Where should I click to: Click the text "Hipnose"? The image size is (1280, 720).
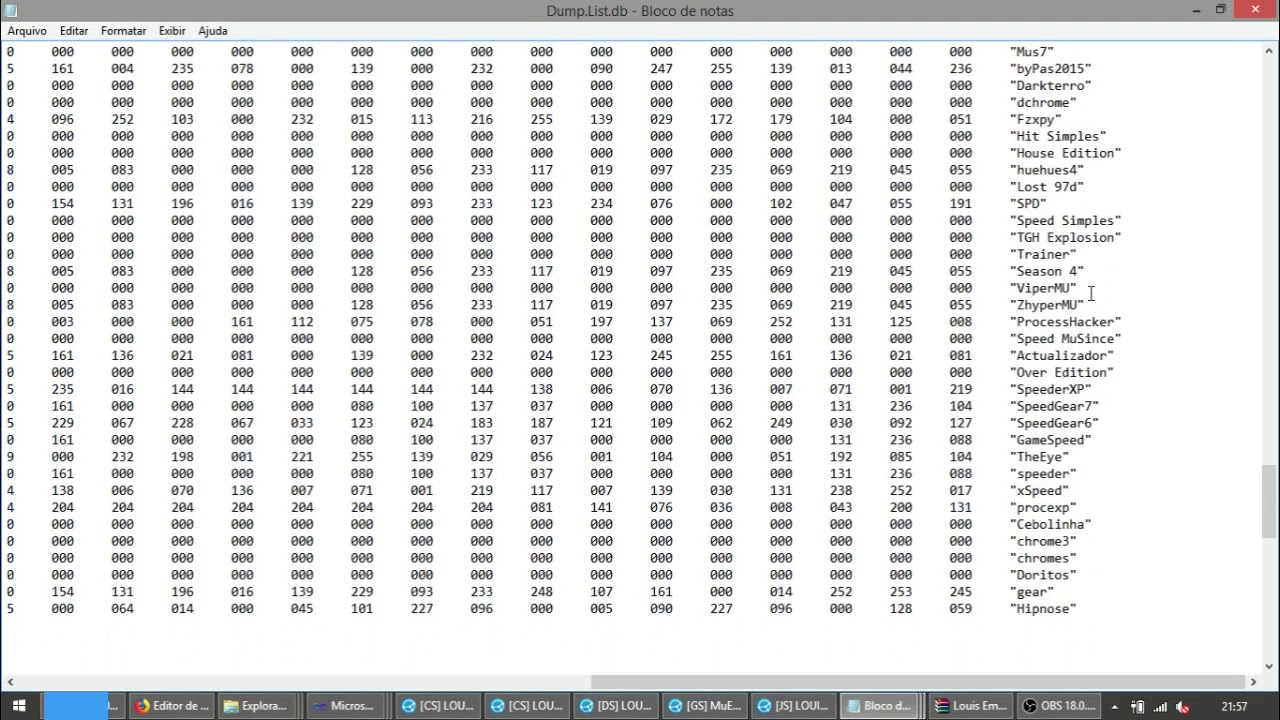[1043, 609]
